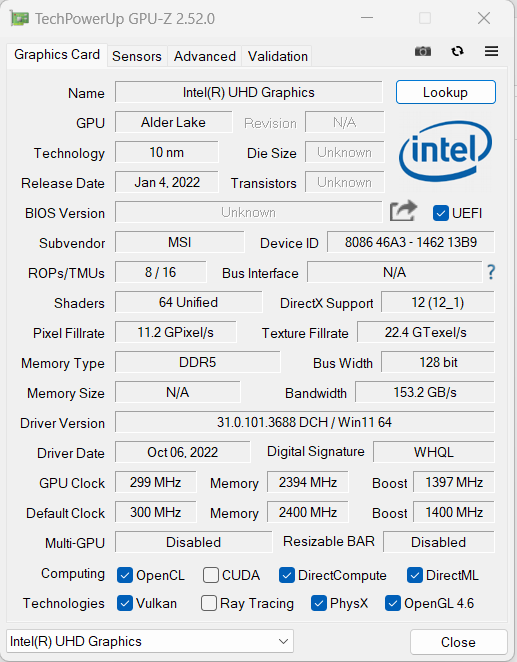
Task: Enable the CUDA checkbox
Action: 211,575
